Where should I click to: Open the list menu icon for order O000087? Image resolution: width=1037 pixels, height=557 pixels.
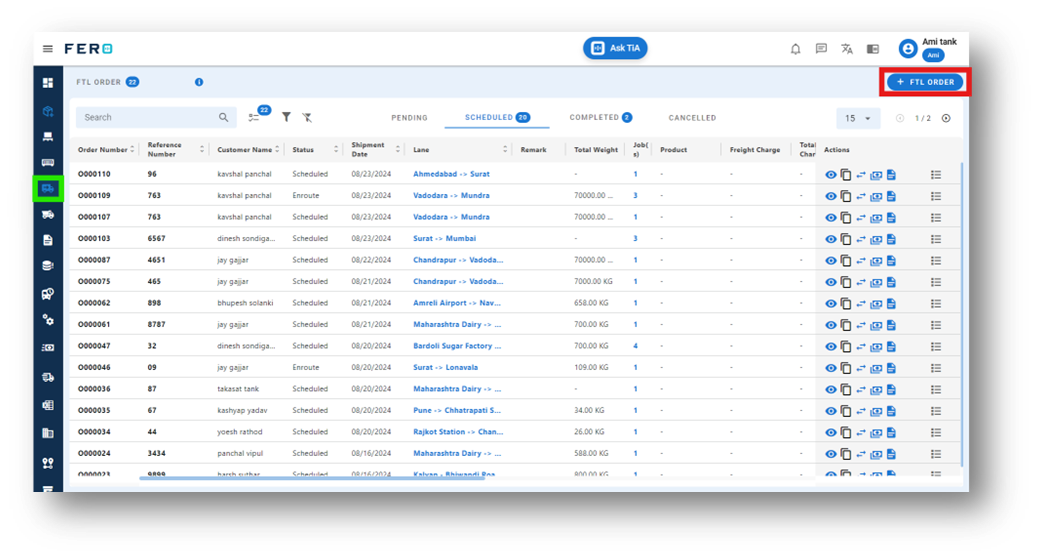click(x=936, y=261)
